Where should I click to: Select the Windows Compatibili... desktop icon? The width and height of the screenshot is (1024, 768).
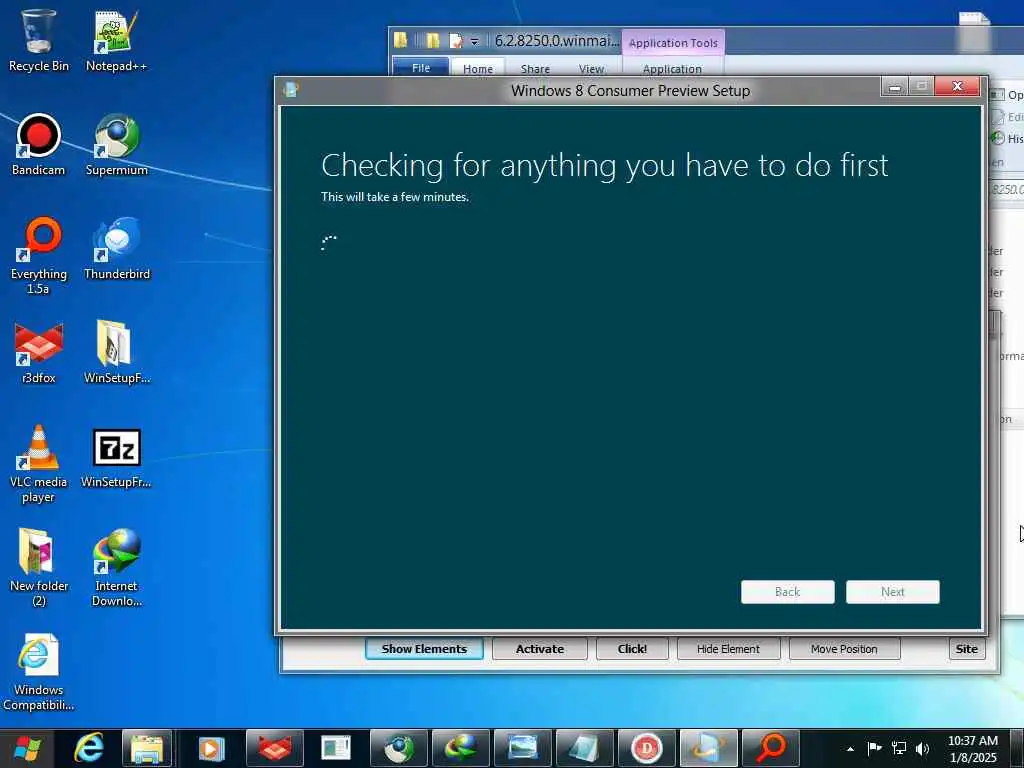38,672
